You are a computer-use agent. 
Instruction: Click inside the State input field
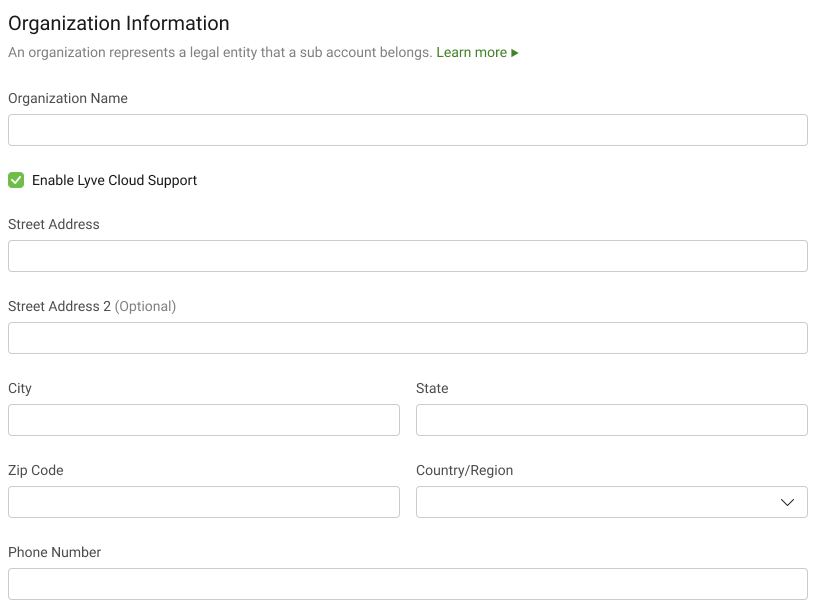[611, 420]
